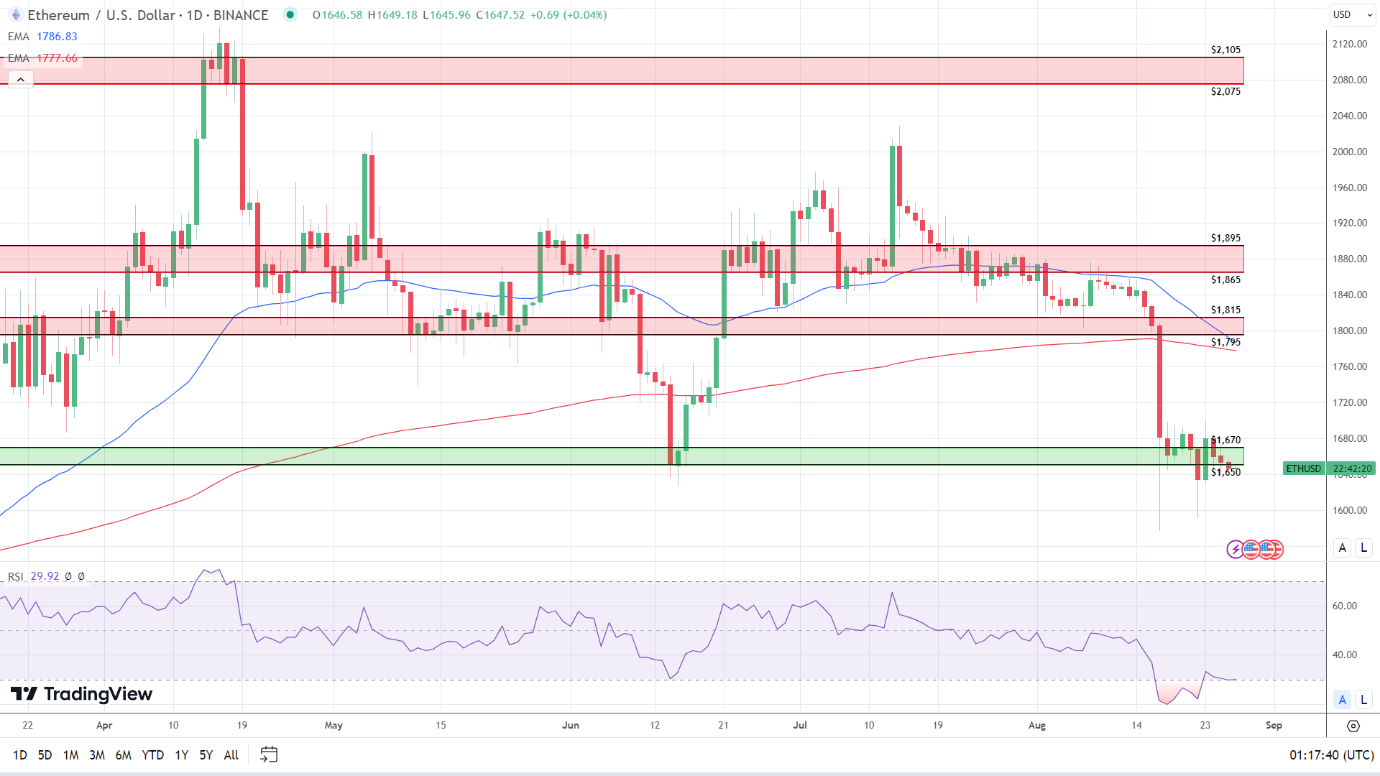This screenshot has height=776, width=1380.
Task: Click the May label on time axis
Action: point(335,726)
